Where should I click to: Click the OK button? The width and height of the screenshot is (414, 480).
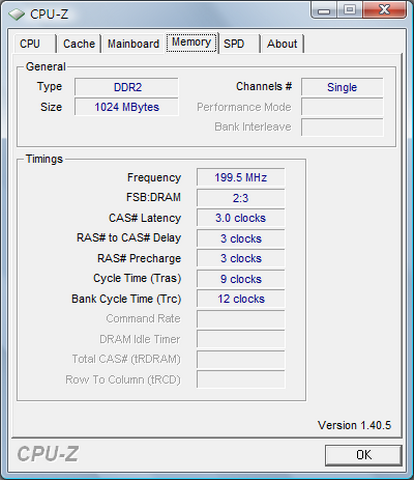tap(363, 455)
